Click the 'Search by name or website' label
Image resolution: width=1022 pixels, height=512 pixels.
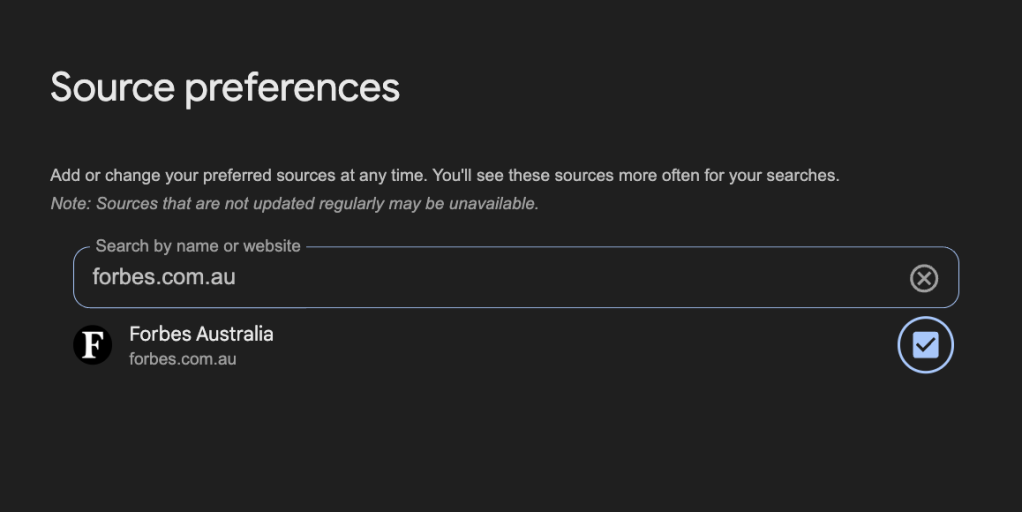coord(198,246)
